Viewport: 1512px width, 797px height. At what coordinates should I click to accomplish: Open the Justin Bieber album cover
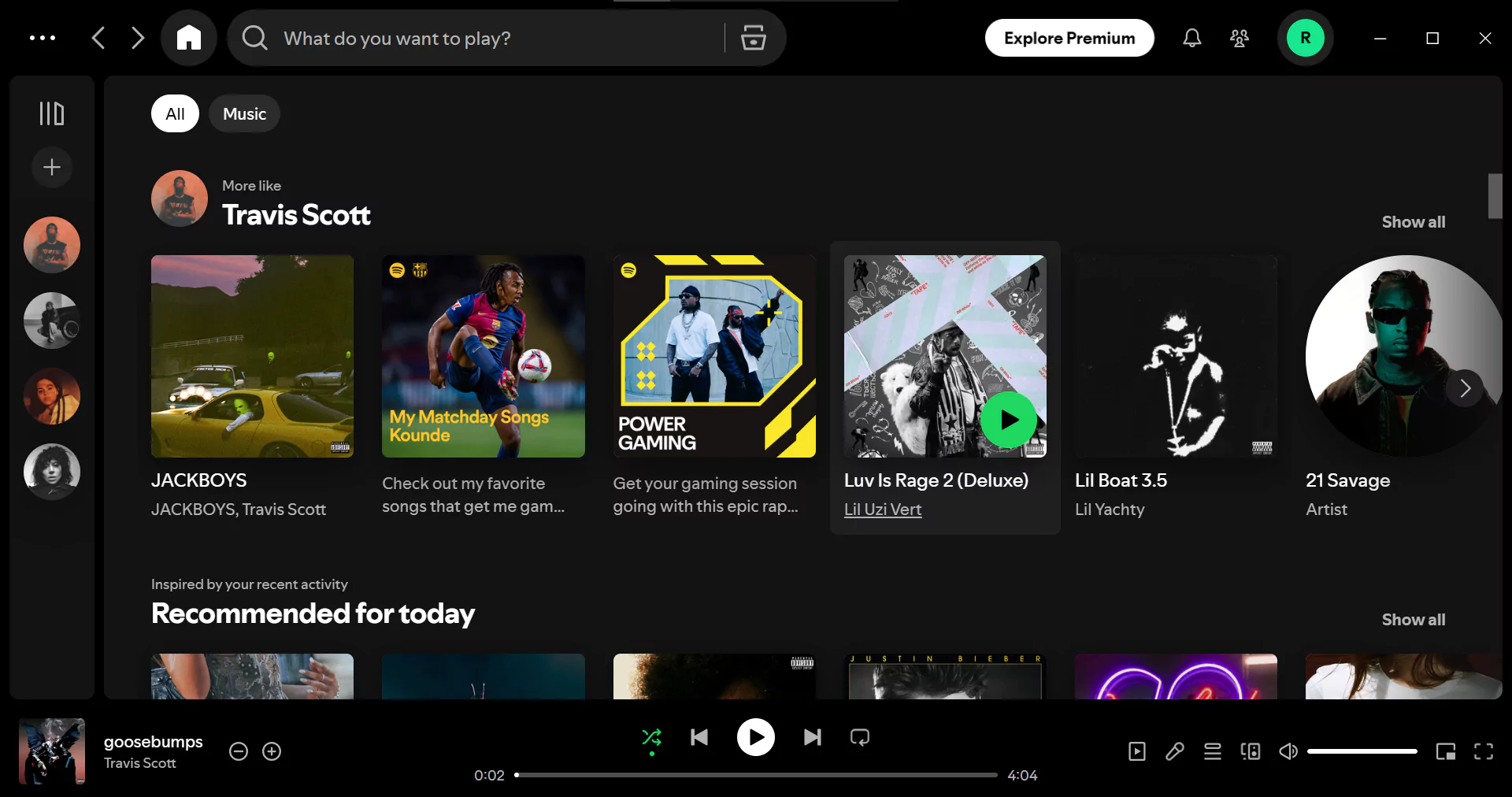(x=945, y=677)
